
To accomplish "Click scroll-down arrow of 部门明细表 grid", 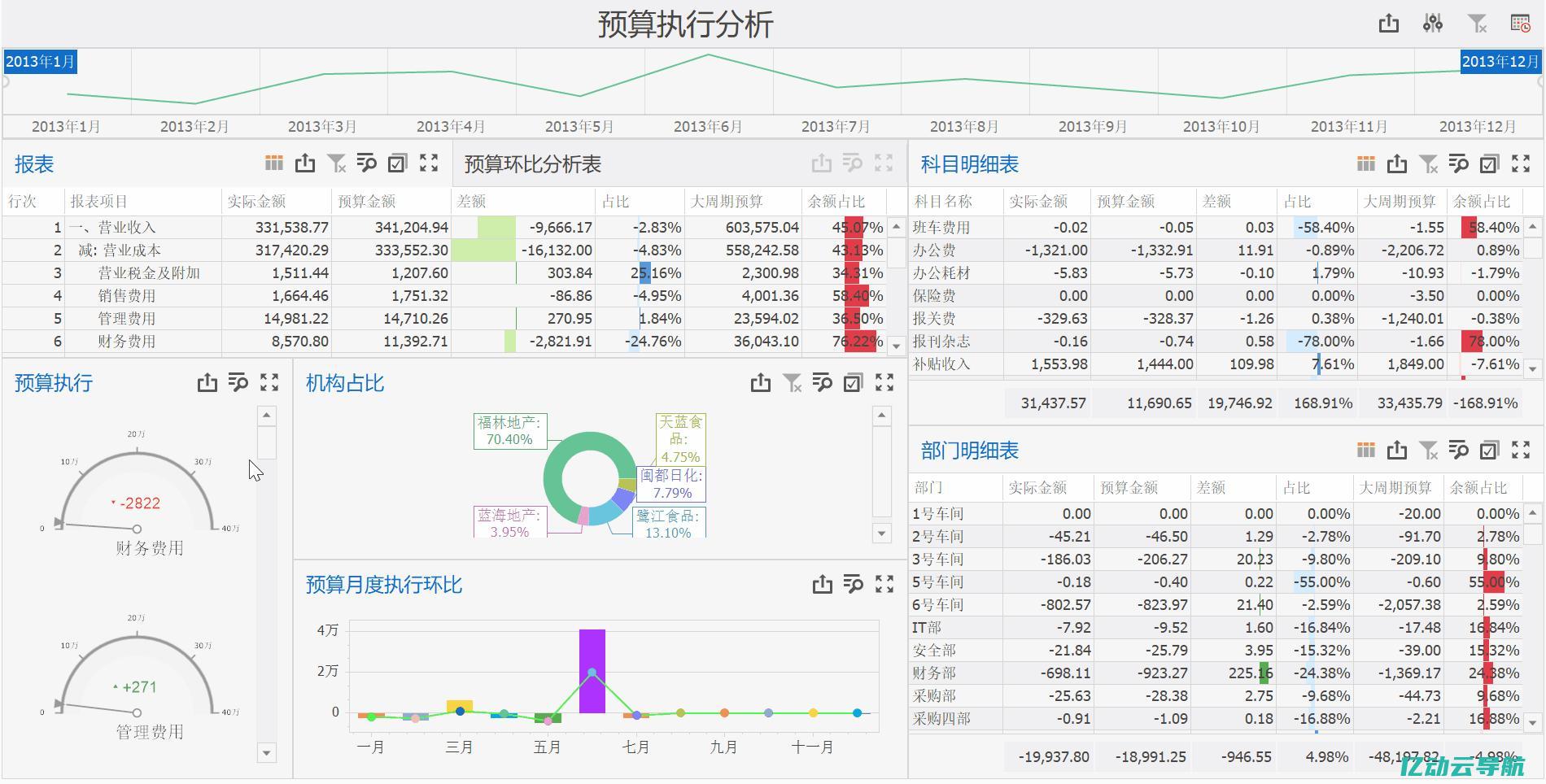I will [1533, 721].
